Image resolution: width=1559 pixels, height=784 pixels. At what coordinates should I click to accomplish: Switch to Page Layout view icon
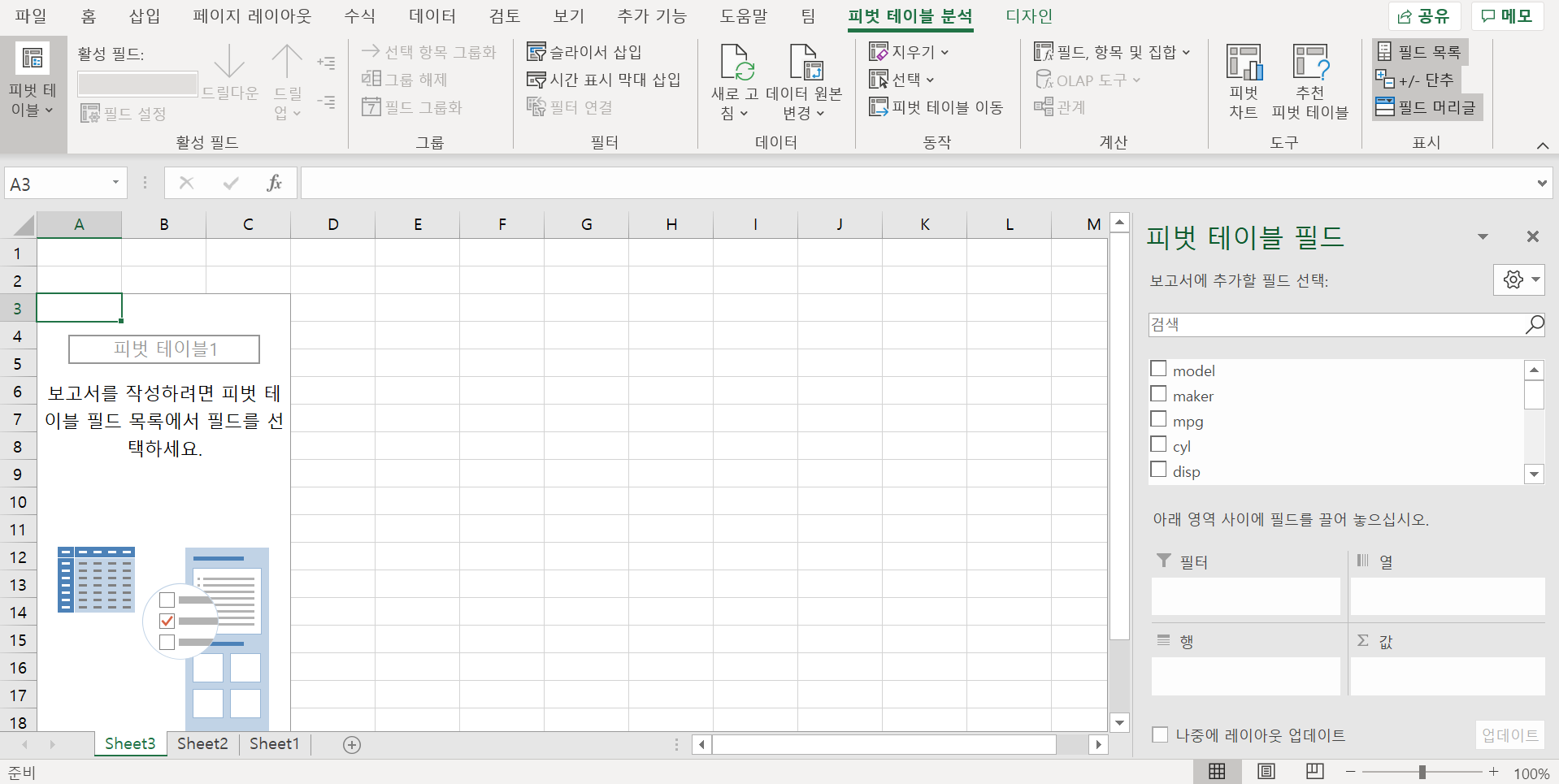click(1266, 772)
